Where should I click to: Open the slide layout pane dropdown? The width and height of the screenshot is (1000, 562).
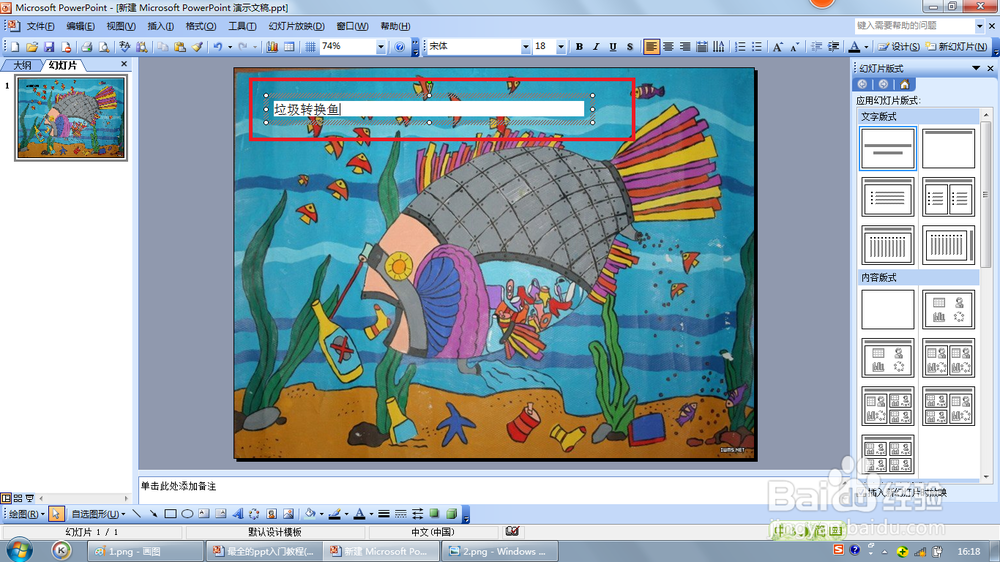(976, 68)
